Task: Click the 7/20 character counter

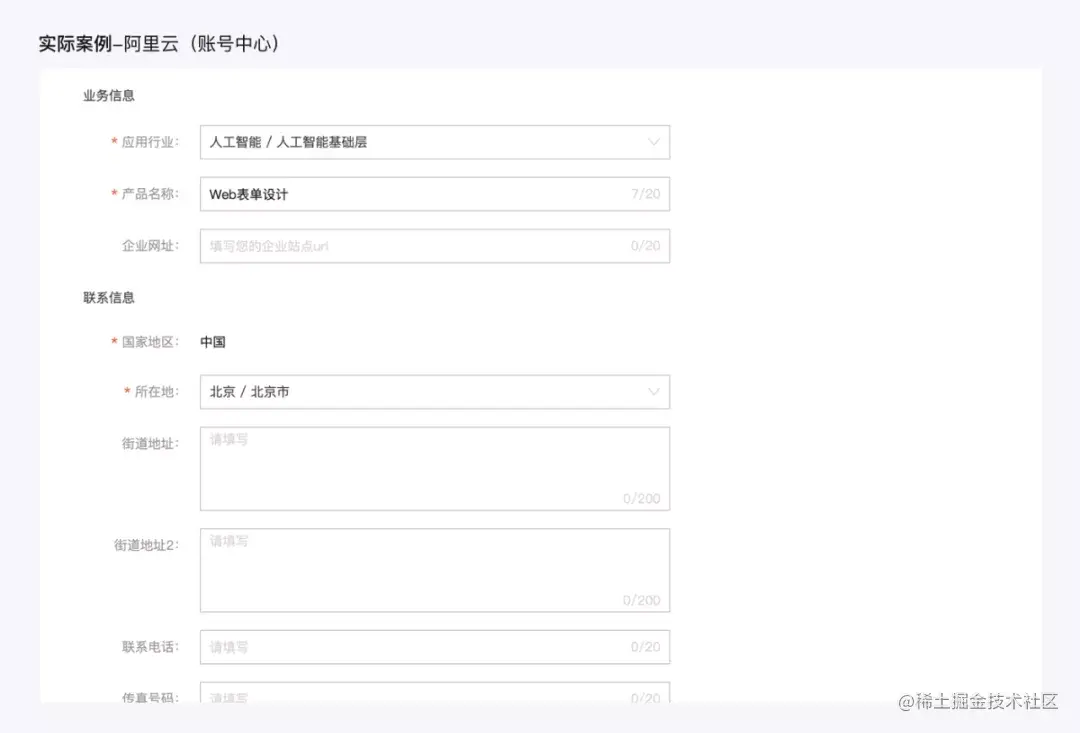Action: click(x=645, y=194)
